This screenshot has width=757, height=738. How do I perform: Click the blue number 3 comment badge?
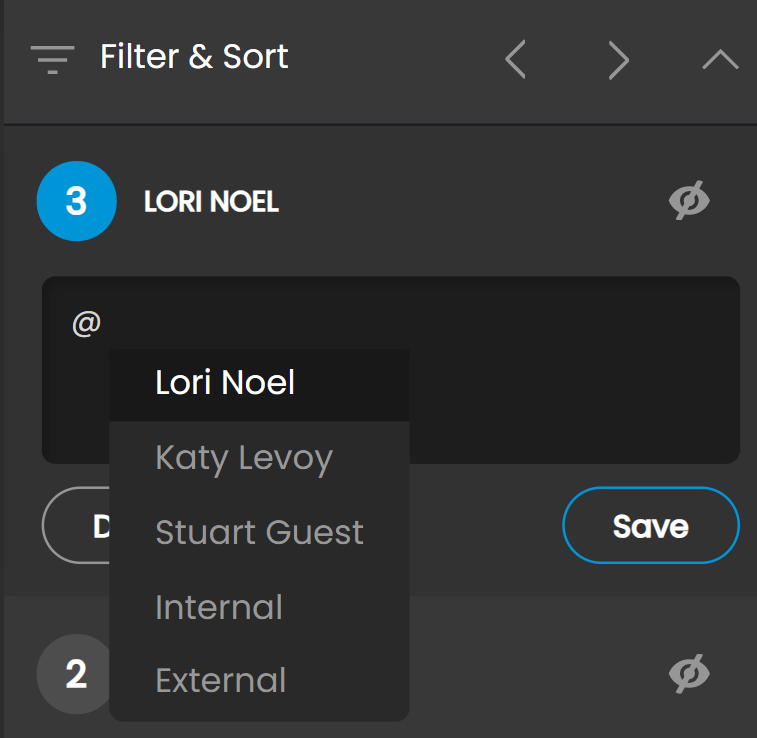click(76, 202)
